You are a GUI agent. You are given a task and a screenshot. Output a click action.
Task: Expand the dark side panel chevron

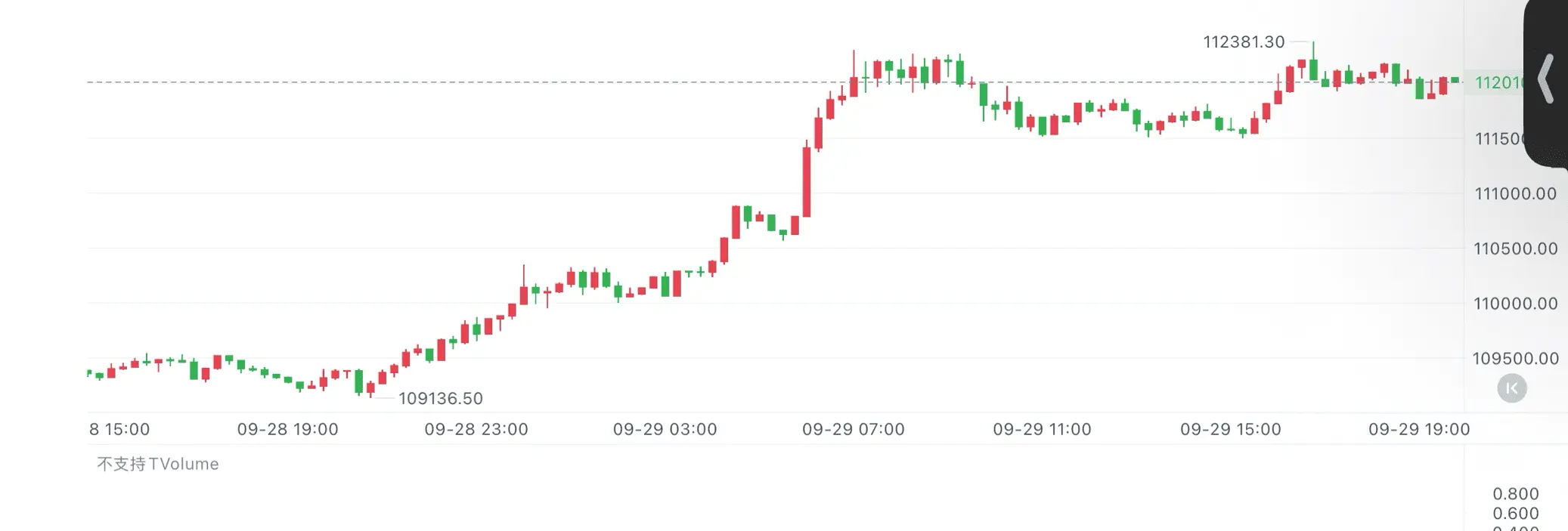[1546, 79]
